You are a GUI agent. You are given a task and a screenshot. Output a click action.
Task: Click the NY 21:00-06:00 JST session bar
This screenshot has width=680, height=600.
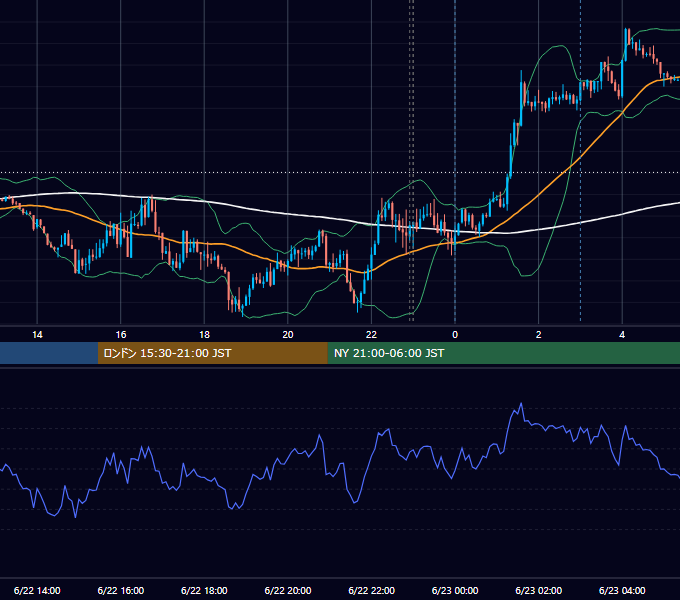(x=503, y=353)
